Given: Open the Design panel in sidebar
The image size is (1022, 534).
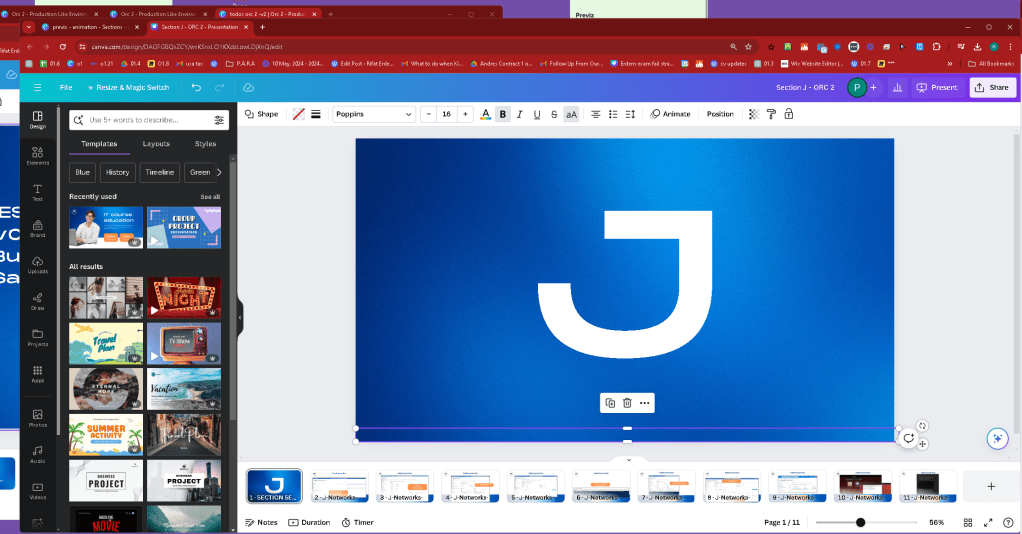Looking at the screenshot, I should (38, 119).
